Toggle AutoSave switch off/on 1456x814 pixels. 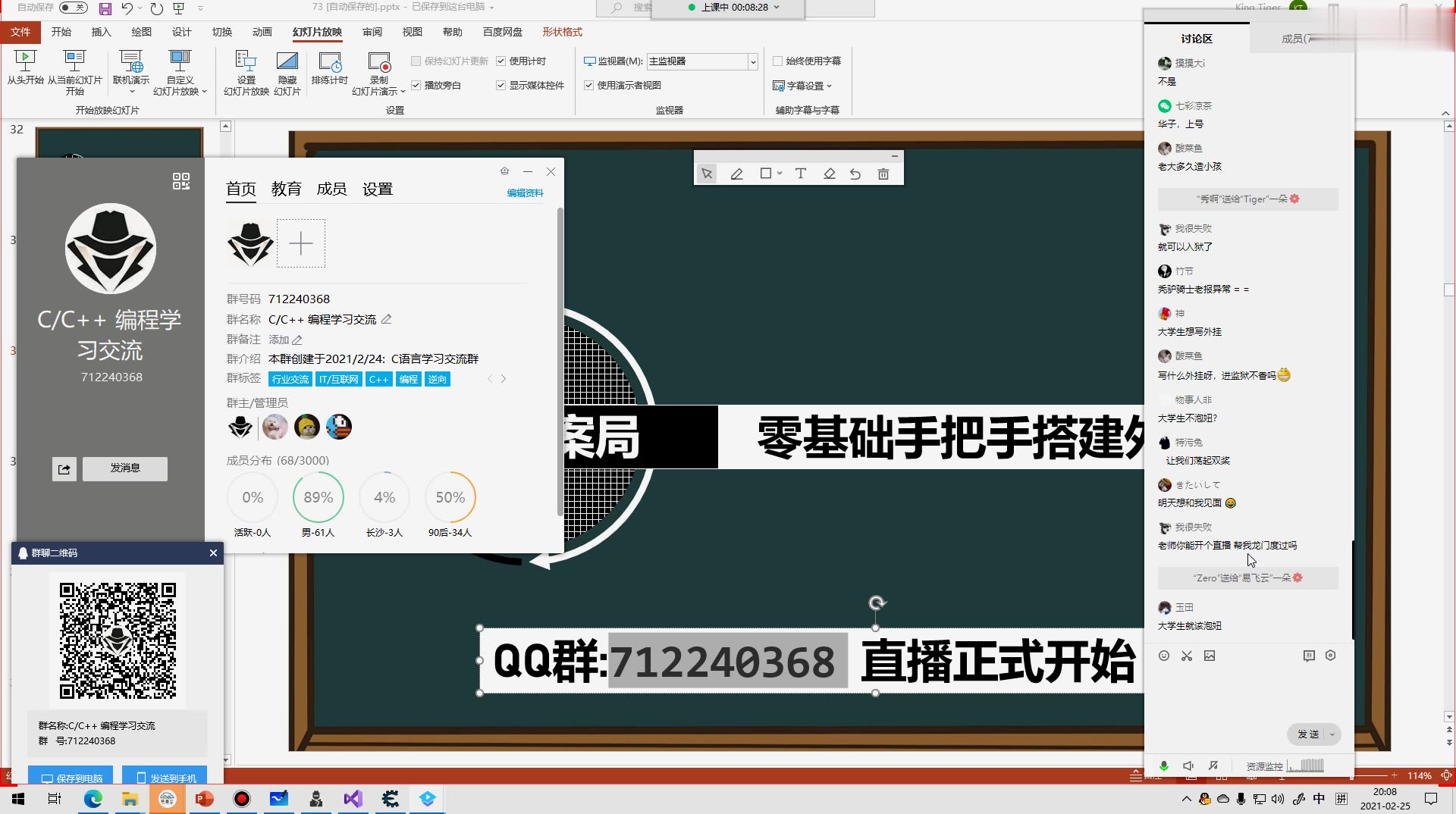73,8
